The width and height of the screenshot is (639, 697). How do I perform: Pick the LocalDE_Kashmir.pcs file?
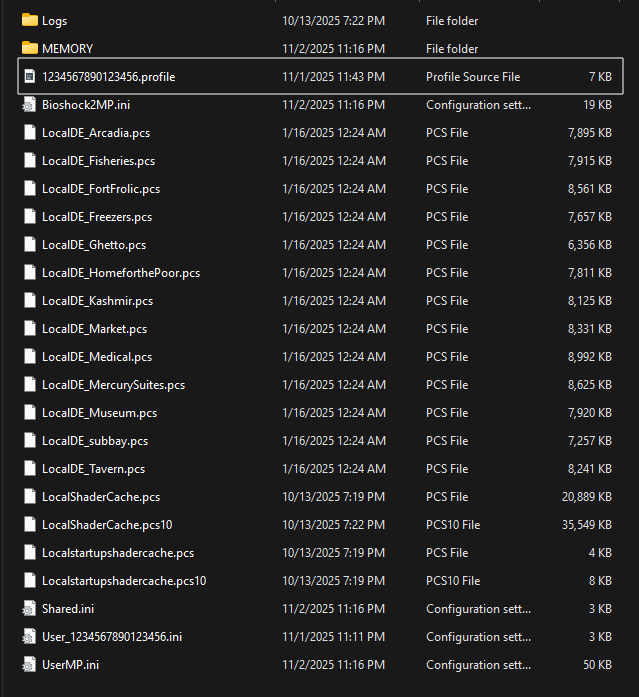click(97, 300)
